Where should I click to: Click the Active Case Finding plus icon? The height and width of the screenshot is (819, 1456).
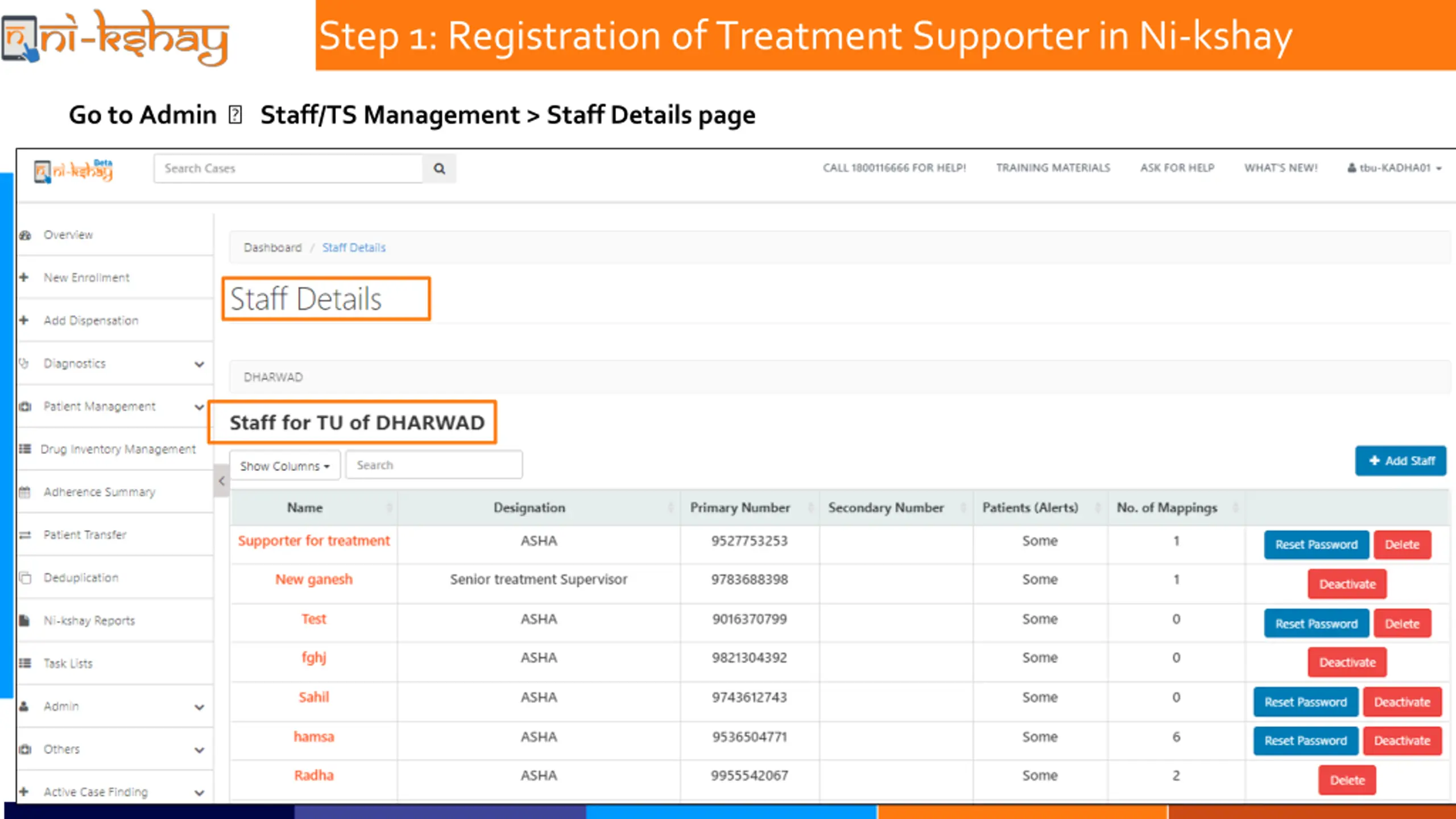[x=24, y=791]
